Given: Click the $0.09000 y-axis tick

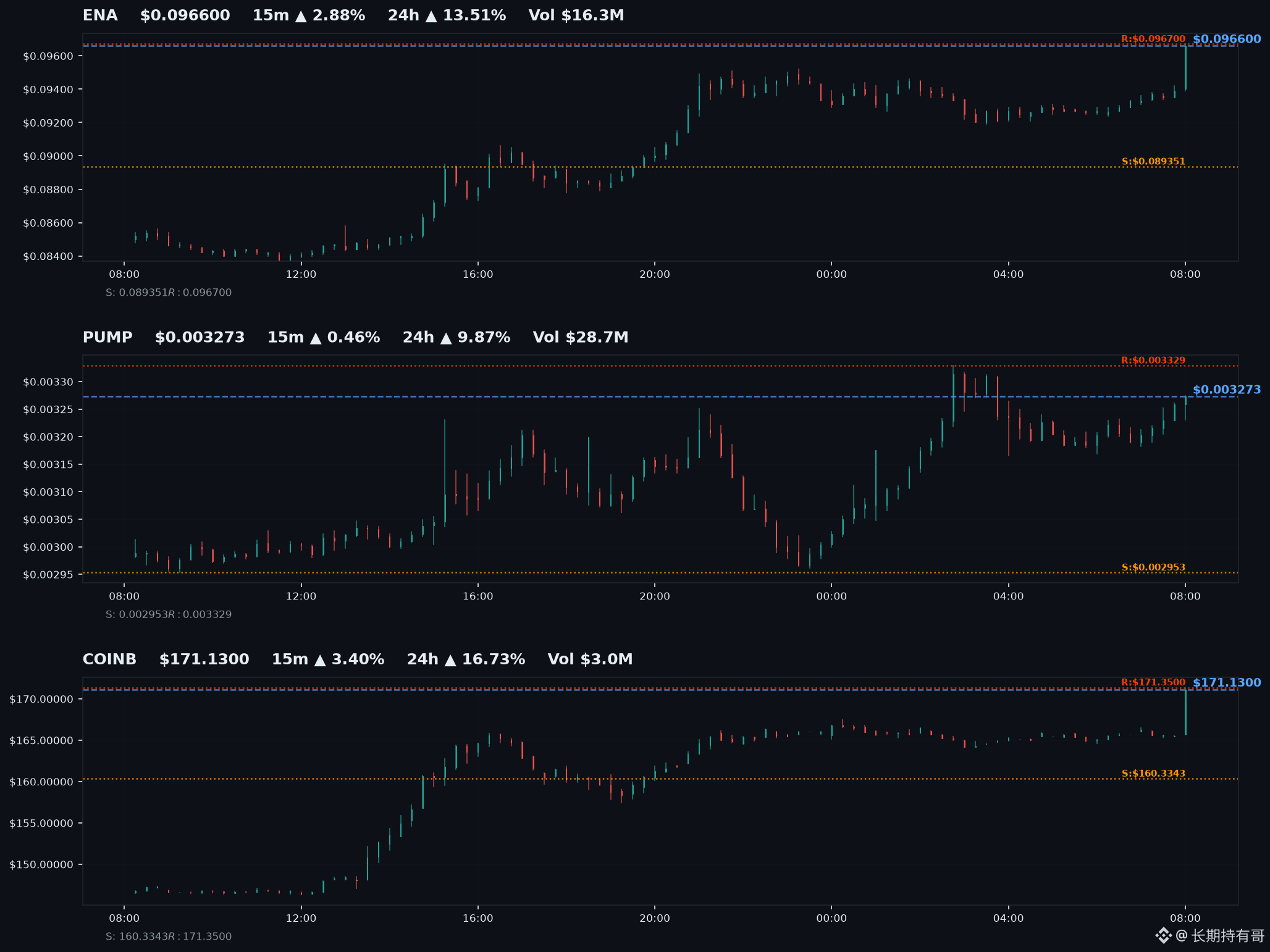Looking at the screenshot, I should pyautogui.click(x=48, y=156).
